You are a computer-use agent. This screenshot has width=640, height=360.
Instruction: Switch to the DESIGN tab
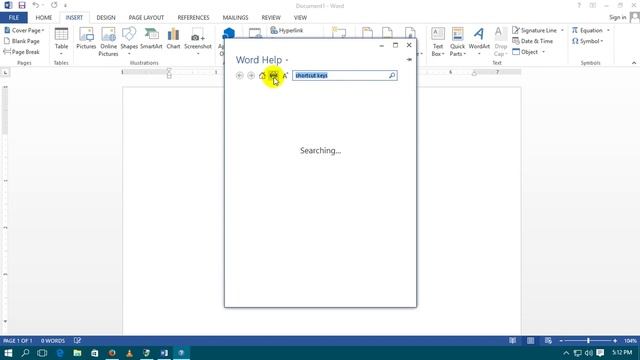click(106, 18)
